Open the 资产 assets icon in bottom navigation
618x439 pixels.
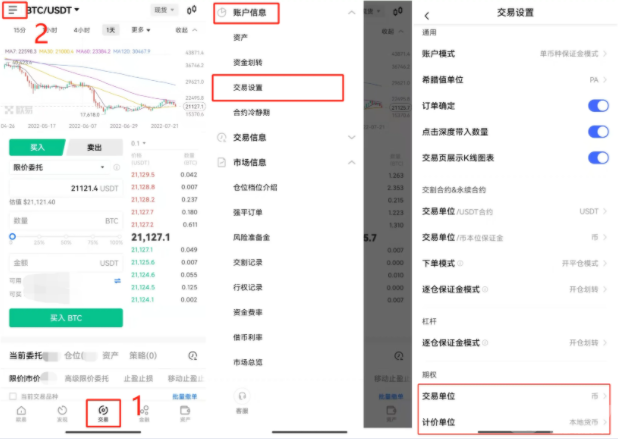[185, 412]
